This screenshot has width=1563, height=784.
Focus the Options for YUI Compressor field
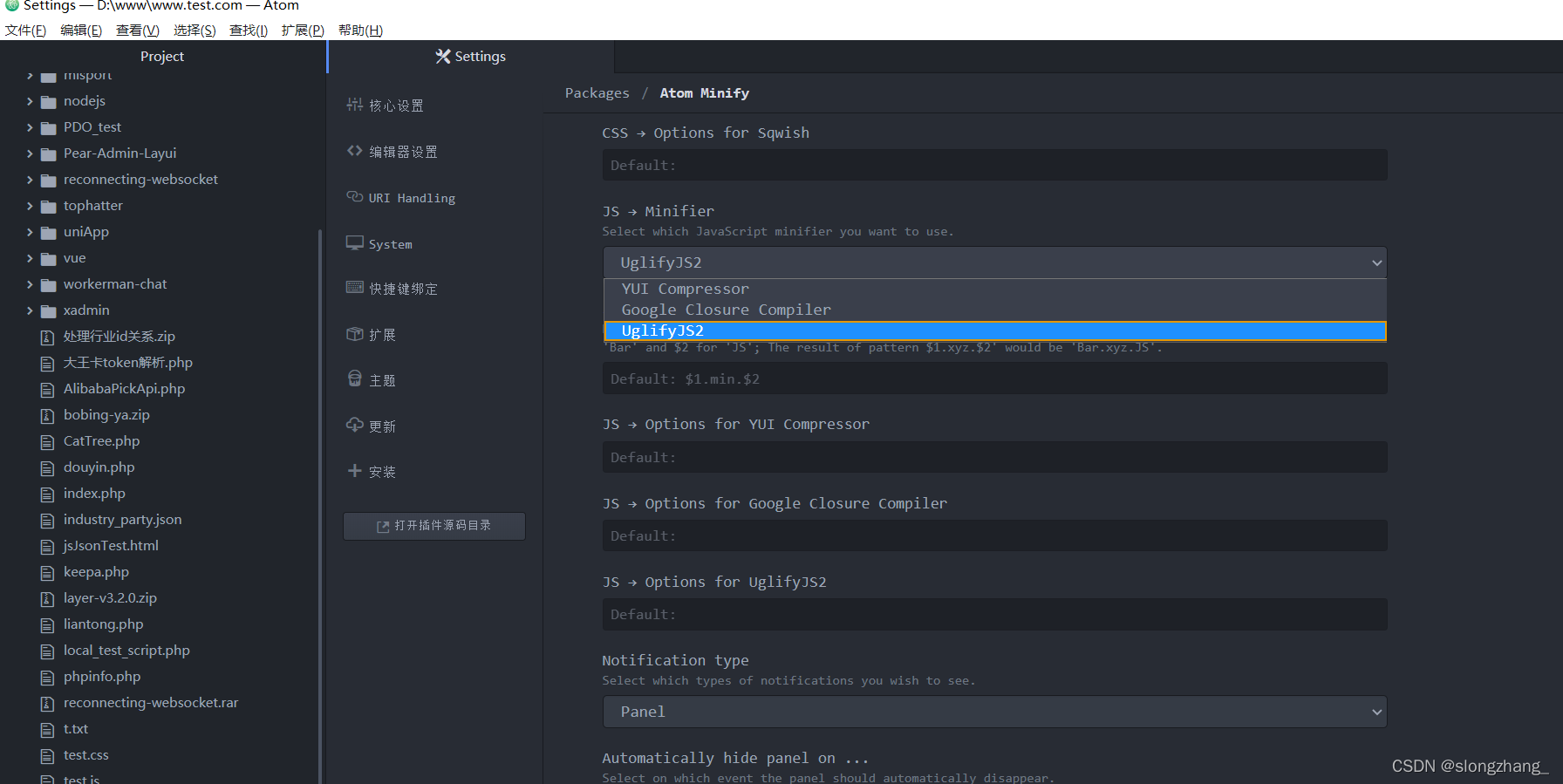tap(994, 457)
